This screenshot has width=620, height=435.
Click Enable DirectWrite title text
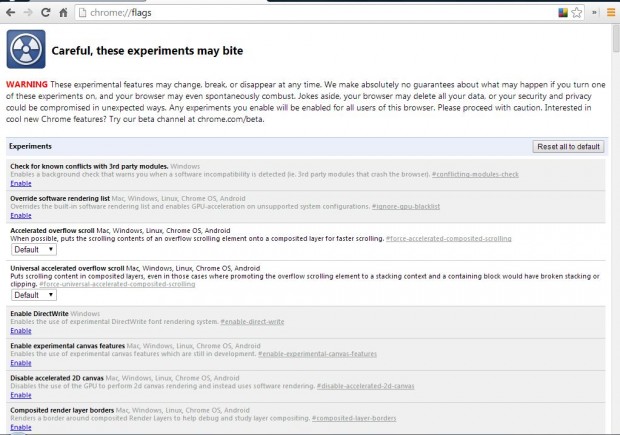[x=40, y=314]
